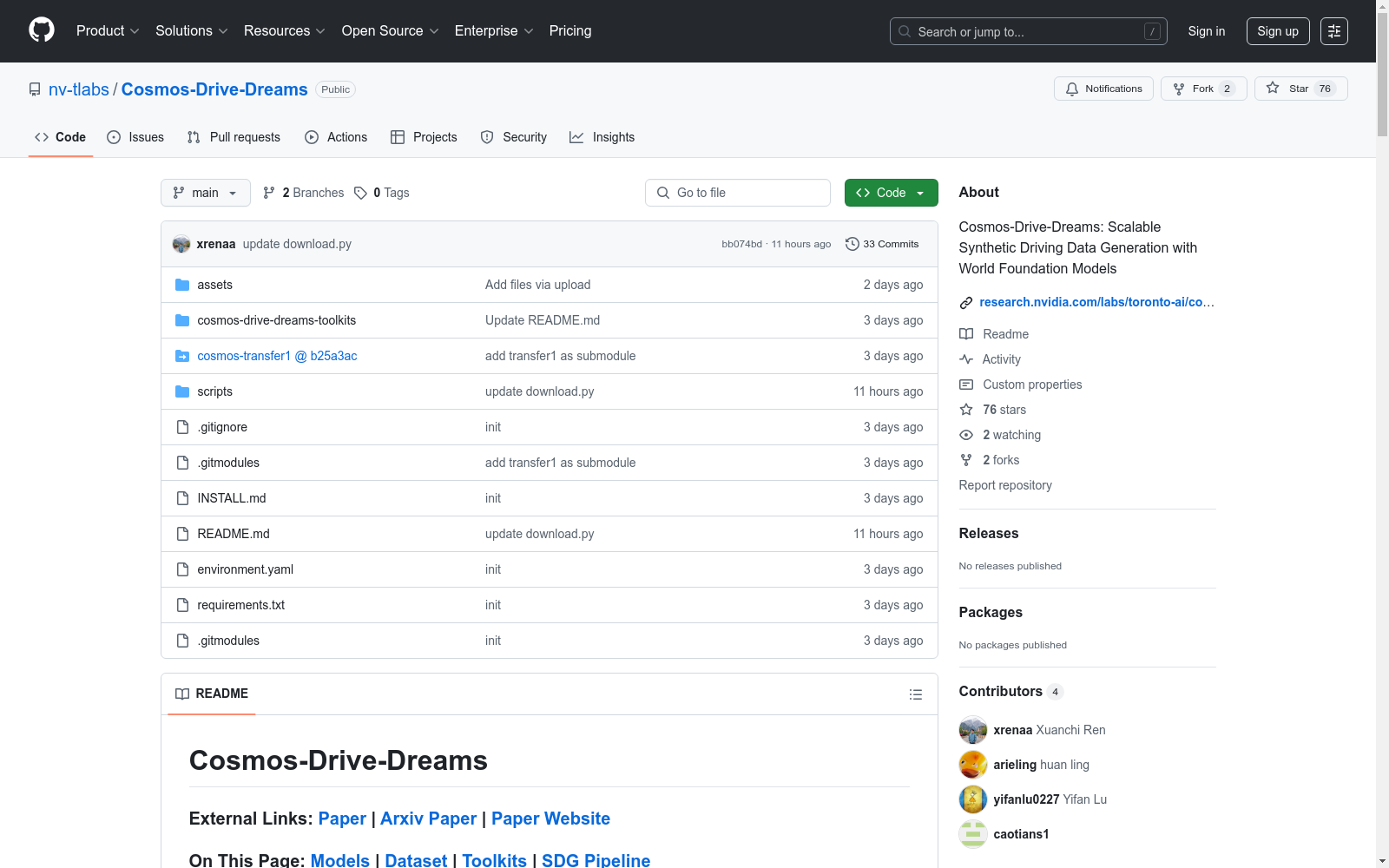Jump to the Toolkits section link

494,860
